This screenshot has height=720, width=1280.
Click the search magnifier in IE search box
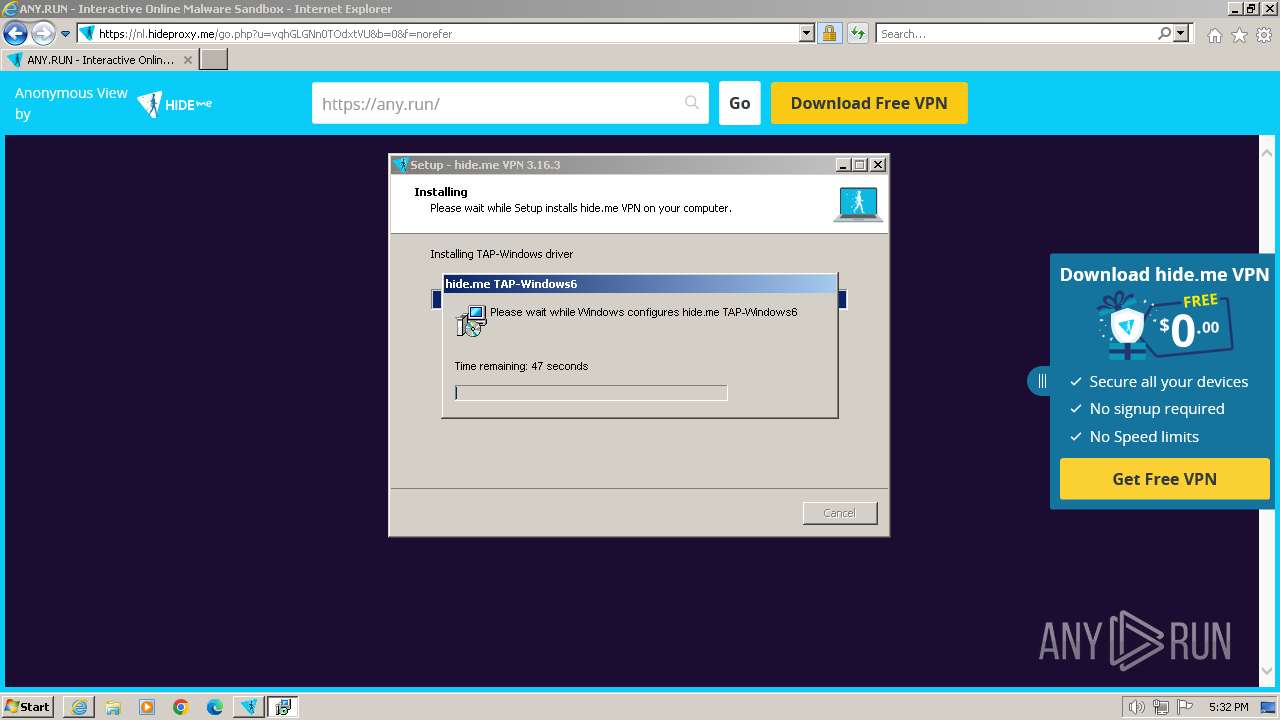1165,33
